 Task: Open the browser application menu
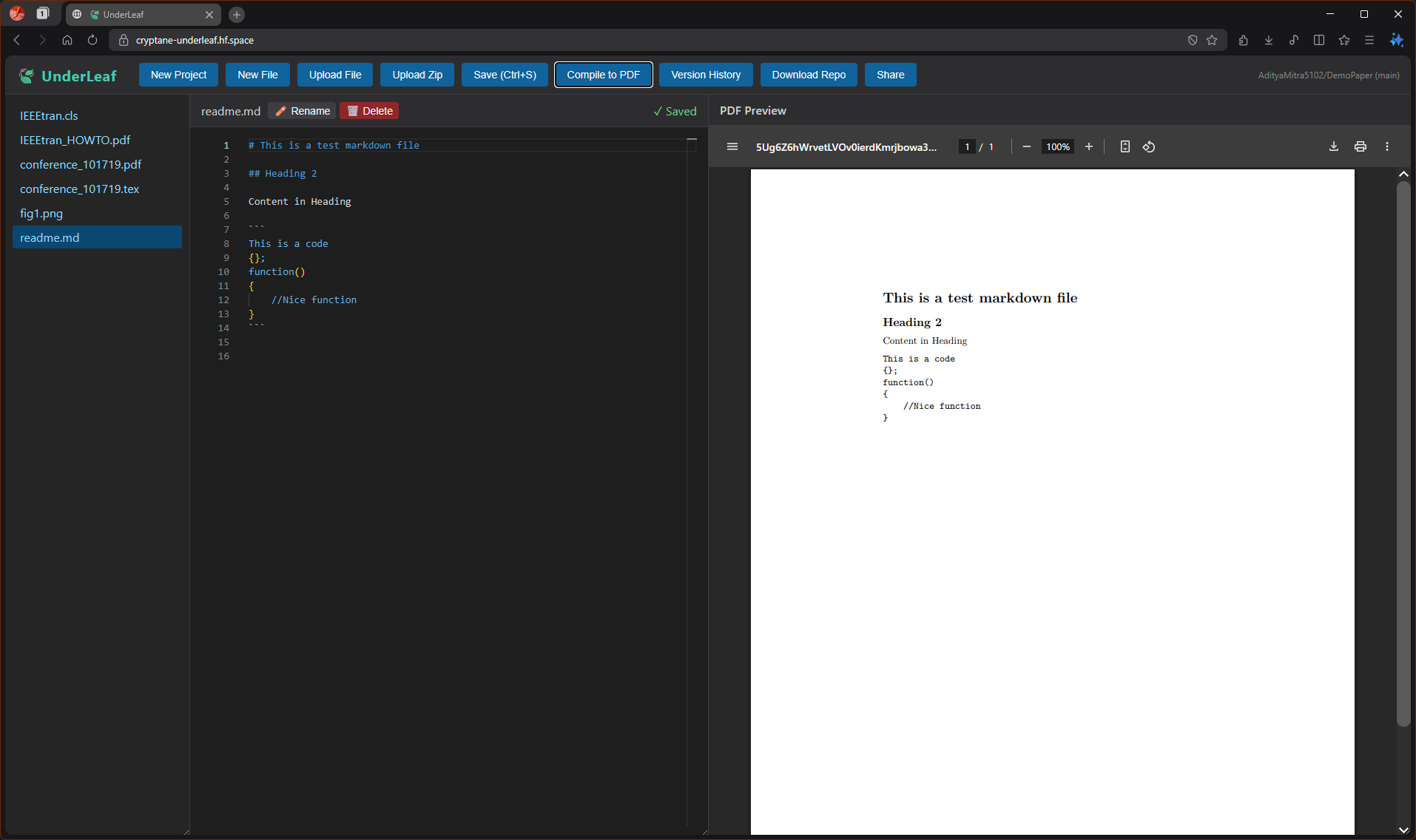(x=1369, y=40)
